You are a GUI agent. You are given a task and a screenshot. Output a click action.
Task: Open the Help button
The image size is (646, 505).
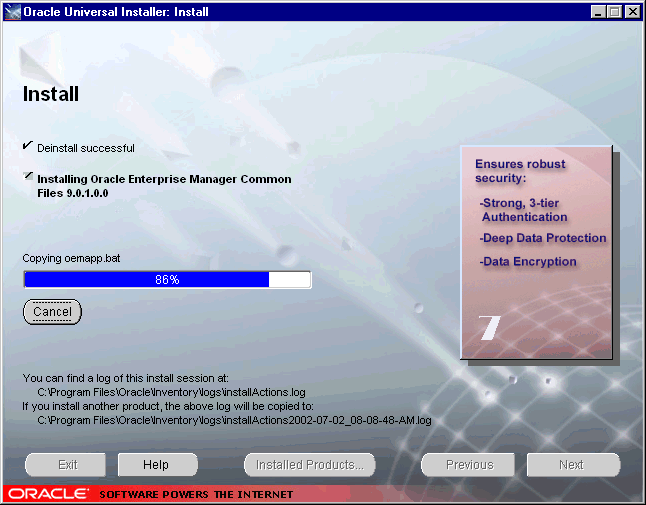[x=158, y=465]
